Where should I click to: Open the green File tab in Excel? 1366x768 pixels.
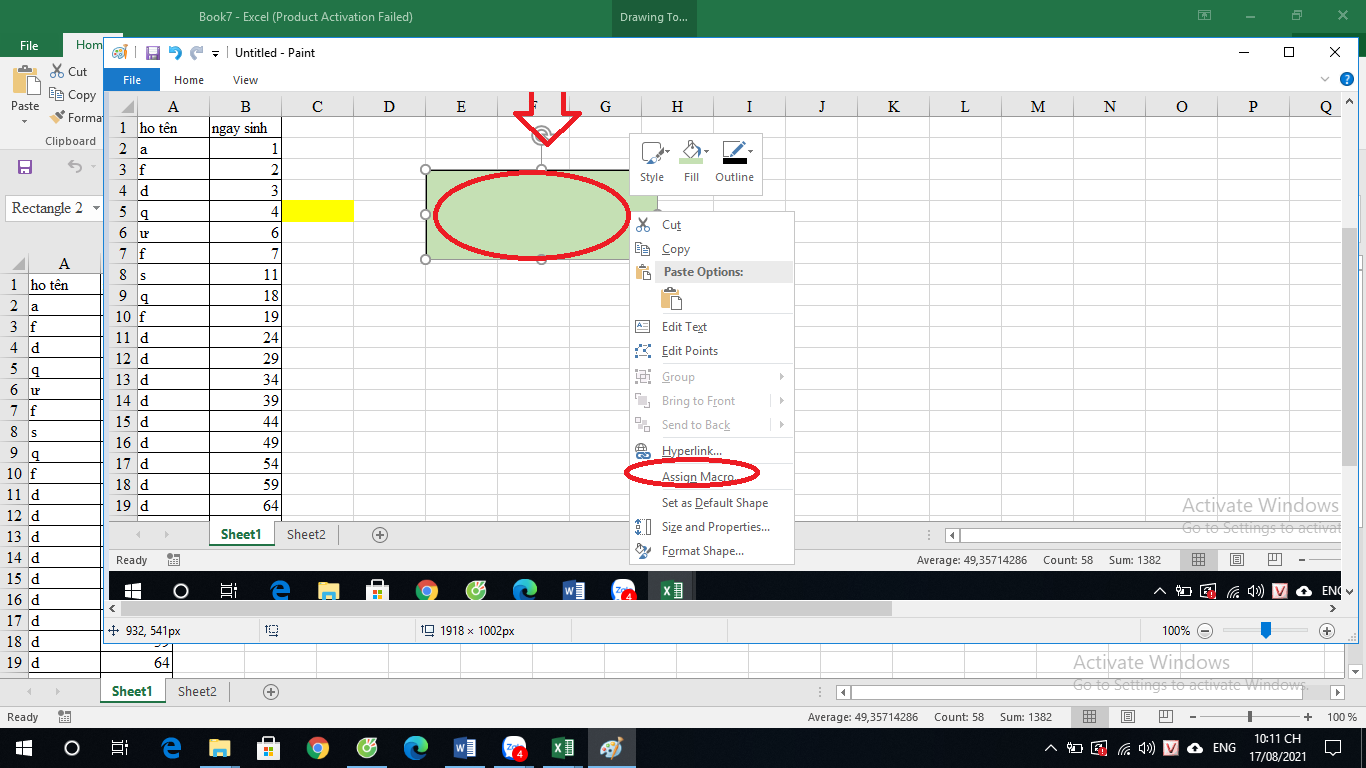(x=29, y=46)
